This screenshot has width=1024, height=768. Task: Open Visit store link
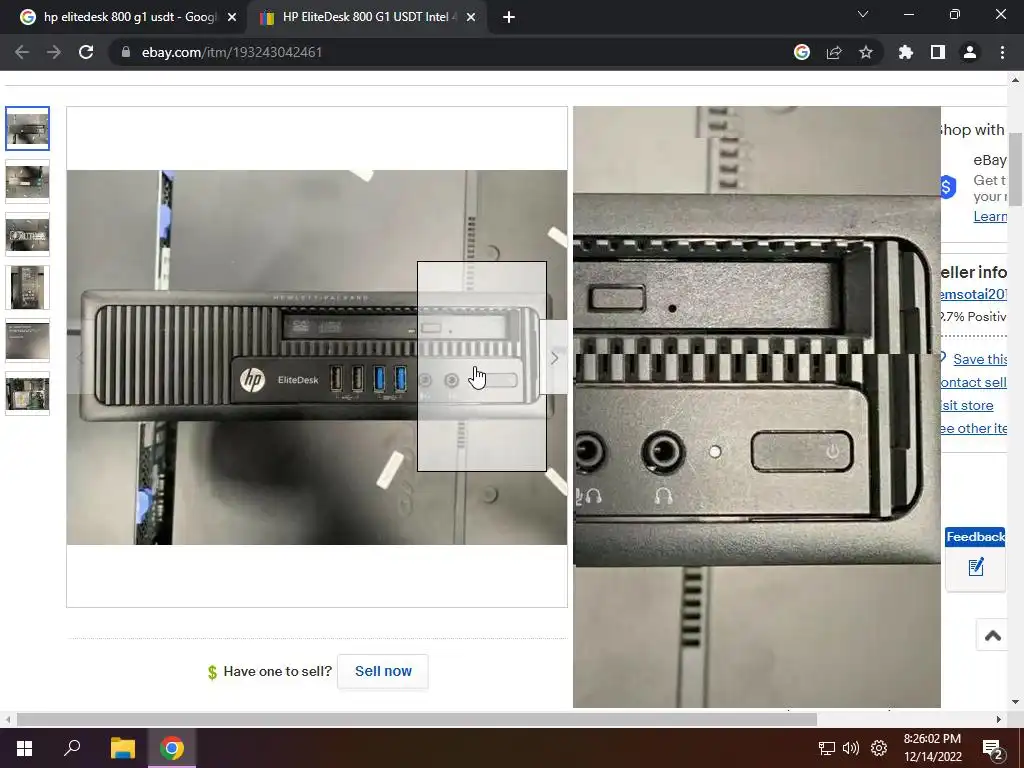coord(967,406)
